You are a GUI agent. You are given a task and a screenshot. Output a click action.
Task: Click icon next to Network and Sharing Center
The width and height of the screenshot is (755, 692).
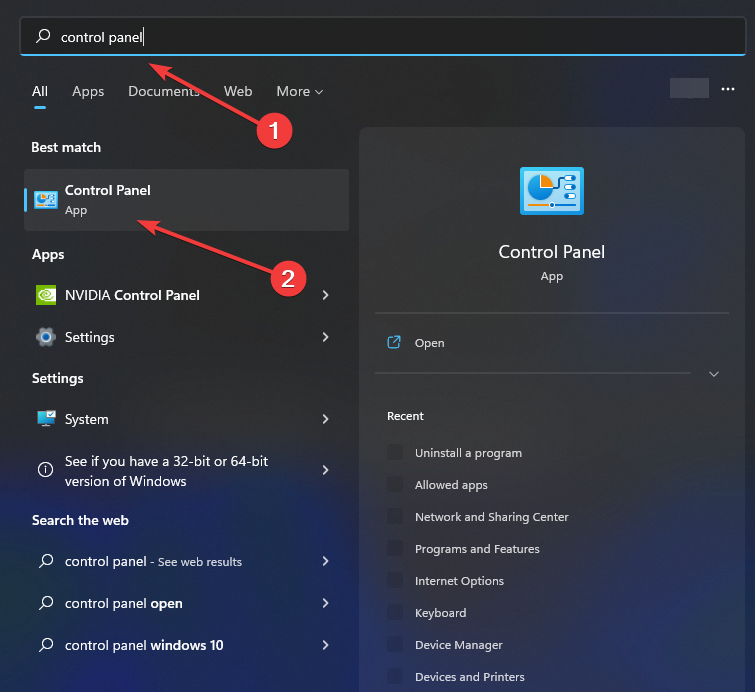tap(395, 517)
